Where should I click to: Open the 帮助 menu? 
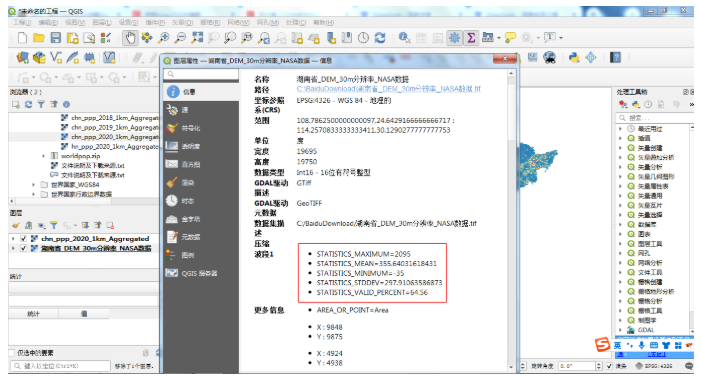(323, 22)
